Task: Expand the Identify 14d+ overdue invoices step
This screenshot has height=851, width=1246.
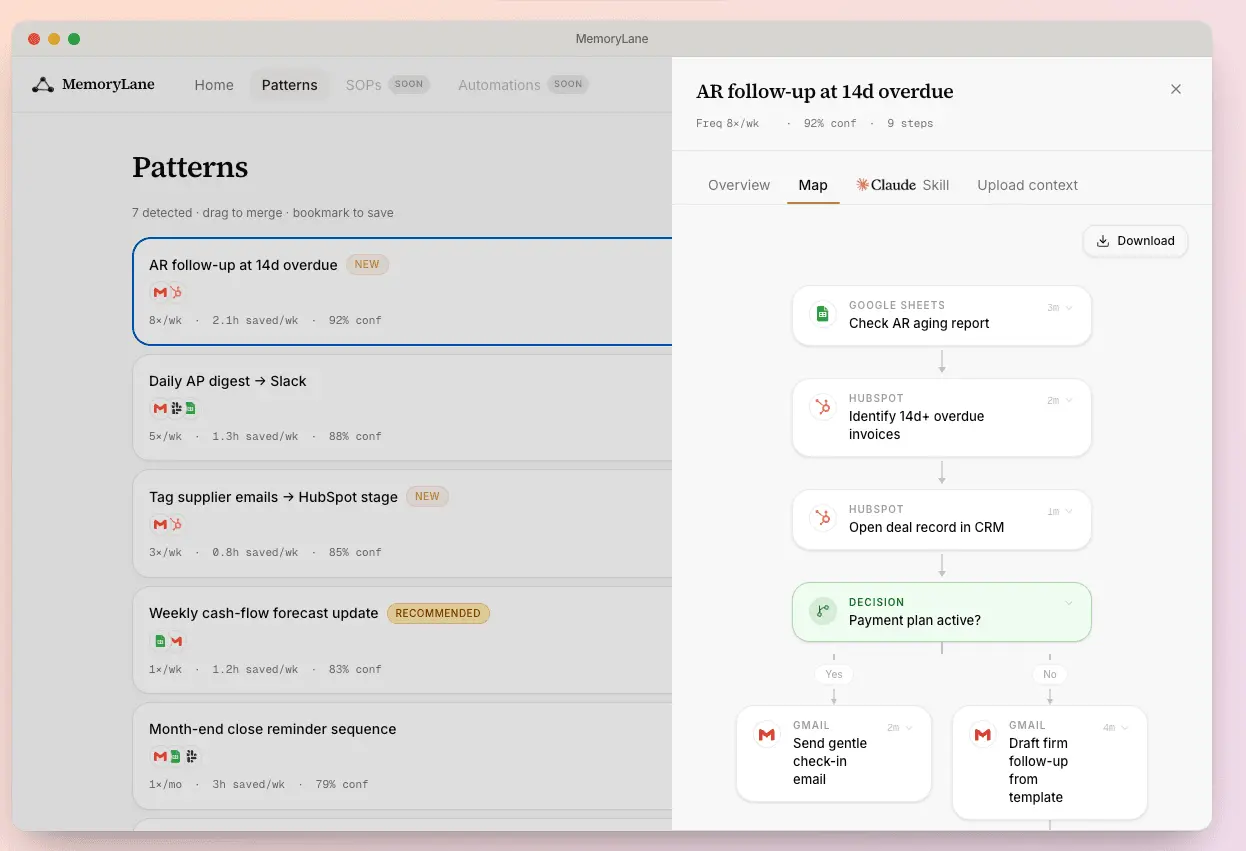Action: click(x=1069, y=401)
